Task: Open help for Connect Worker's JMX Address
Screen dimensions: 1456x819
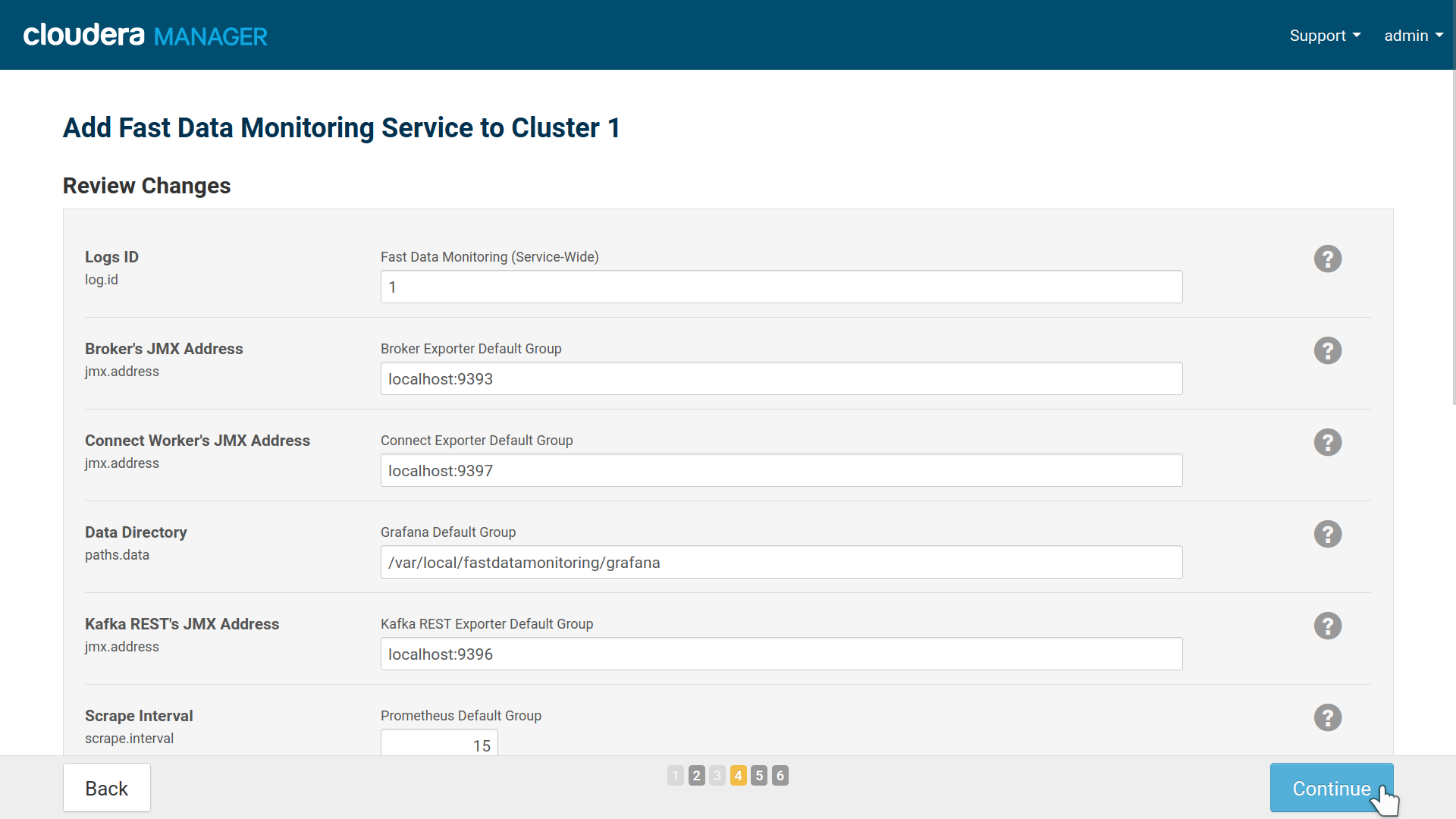Action: [1328, 442]
